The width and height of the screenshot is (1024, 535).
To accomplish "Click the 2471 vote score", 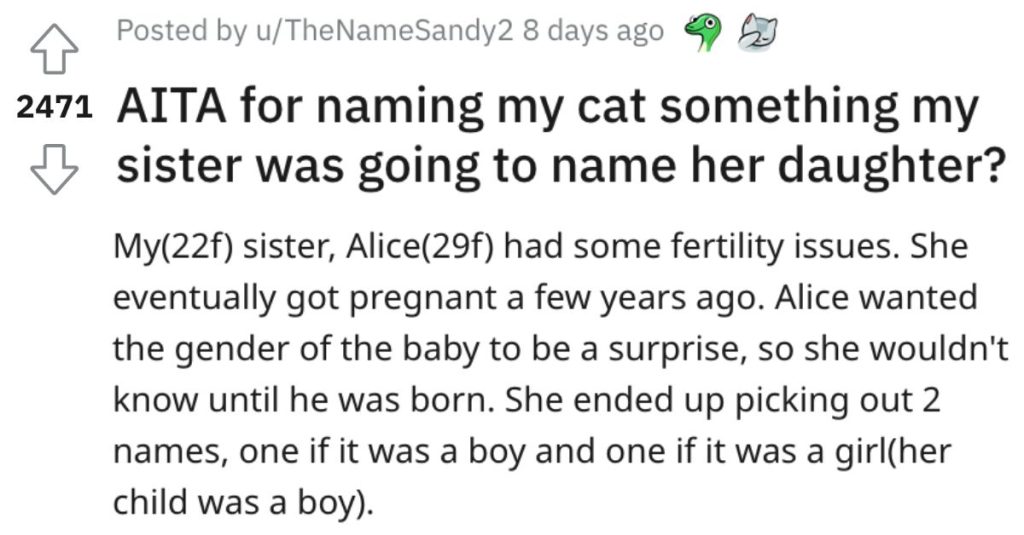I will click(x=54, y=108).
